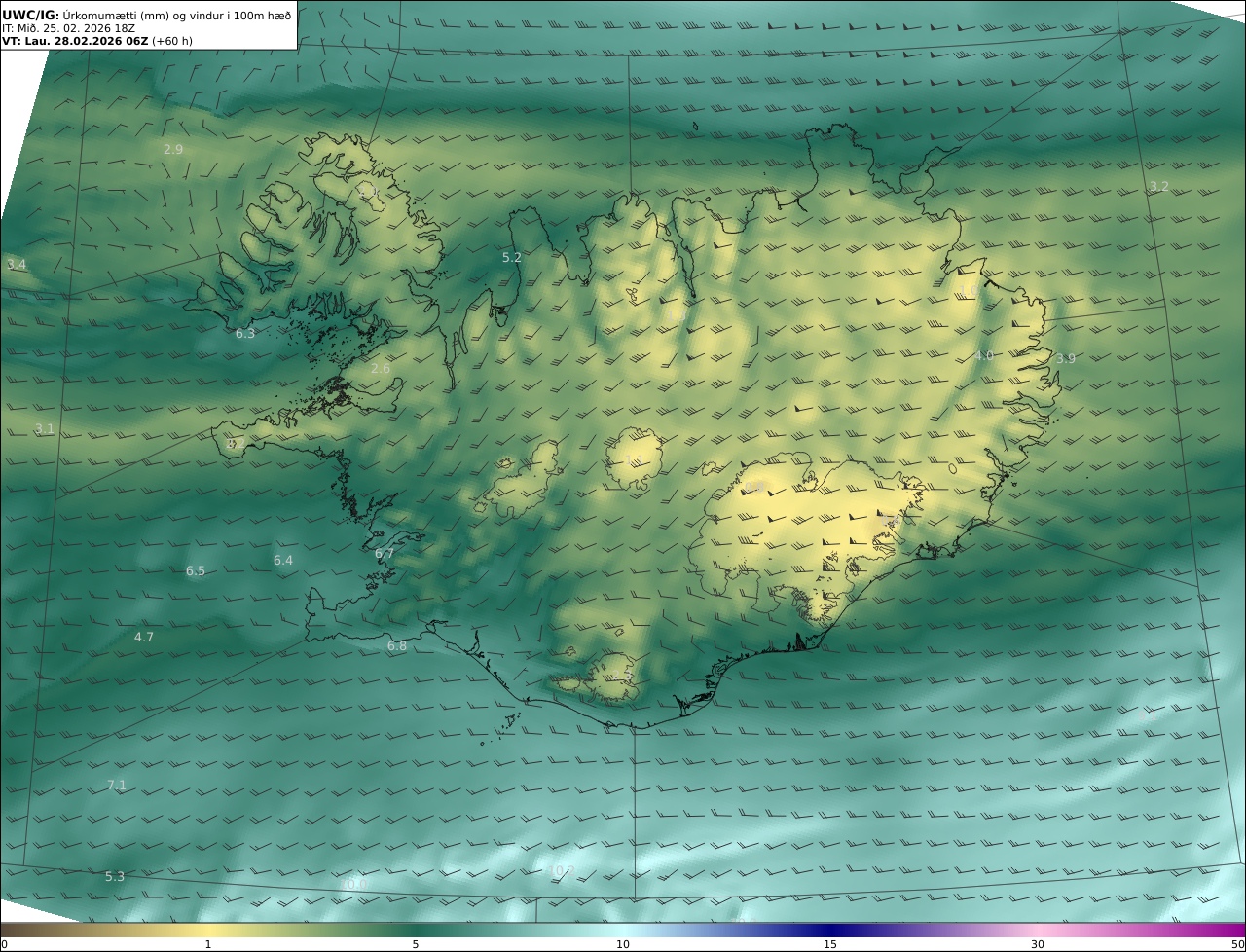Click the UWC/IG title text
Screen dimensions: 1246x952
[31, 16]
